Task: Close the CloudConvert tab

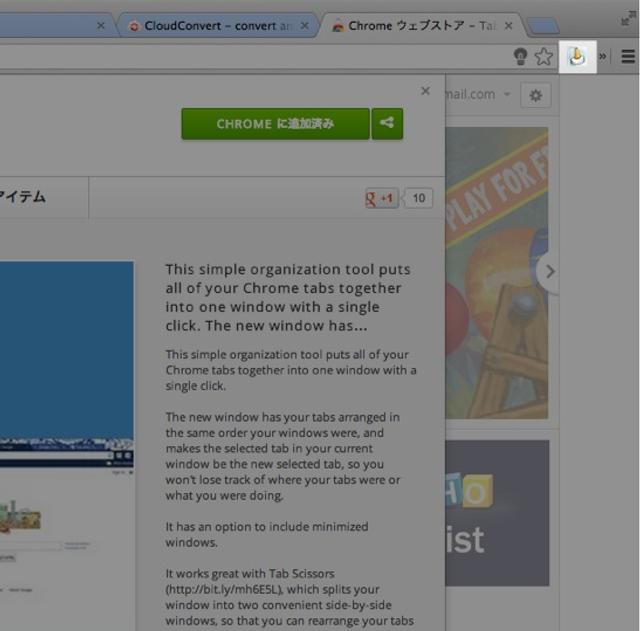Action: (304, 26)
